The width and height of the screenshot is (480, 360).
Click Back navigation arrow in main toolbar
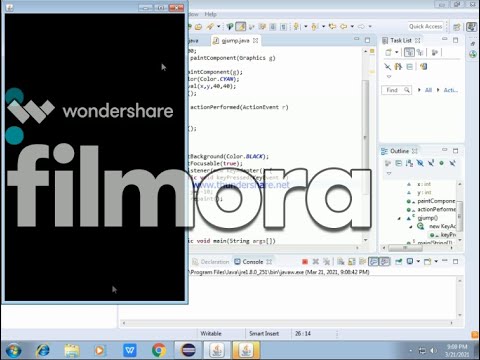344,26
